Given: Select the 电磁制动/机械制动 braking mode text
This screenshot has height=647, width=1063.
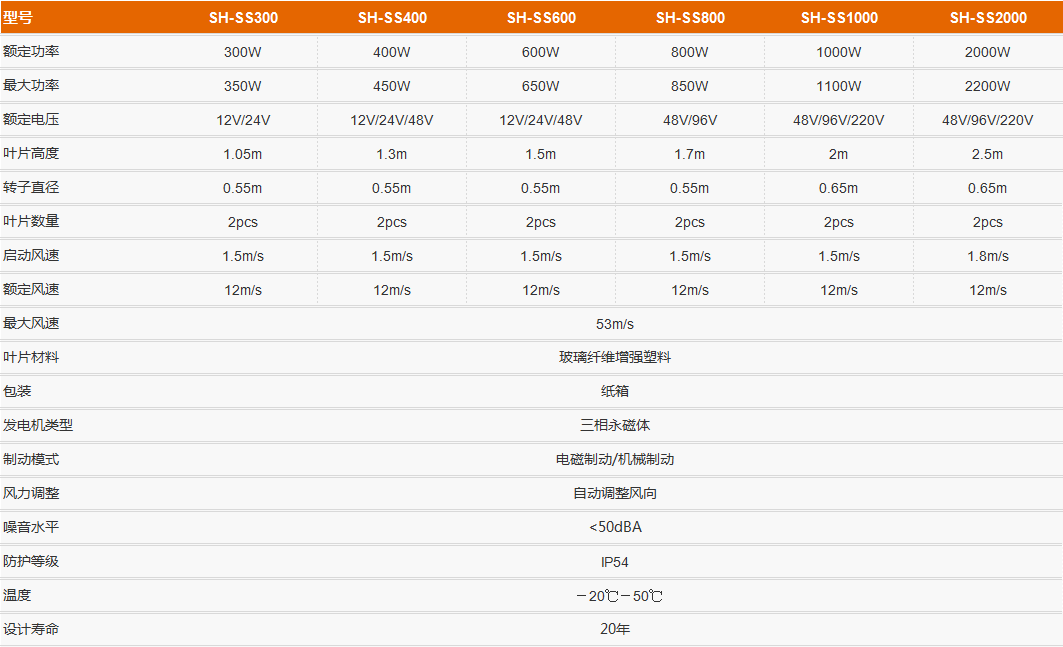Looking at the screenshot, I should click(615, 460).
